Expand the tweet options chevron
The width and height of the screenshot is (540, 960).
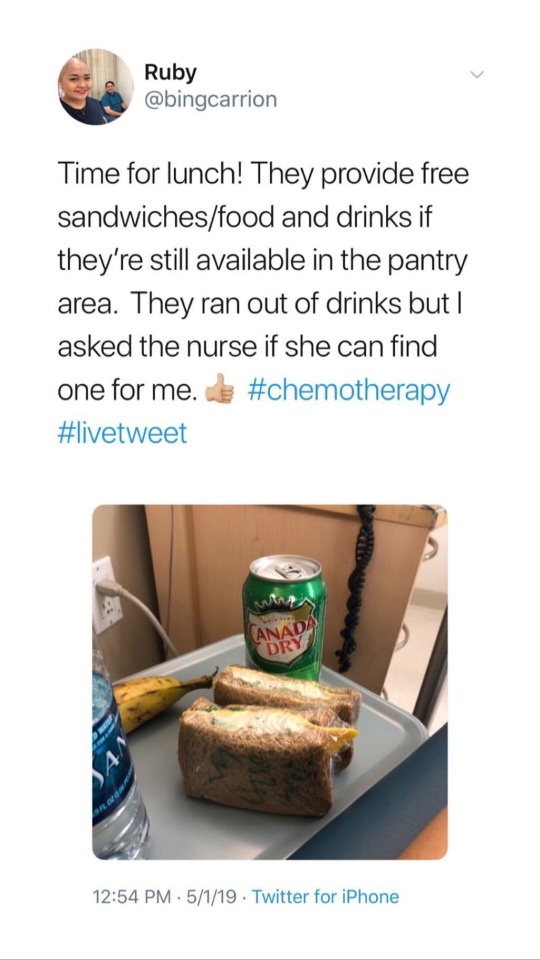tap(477, 75)
